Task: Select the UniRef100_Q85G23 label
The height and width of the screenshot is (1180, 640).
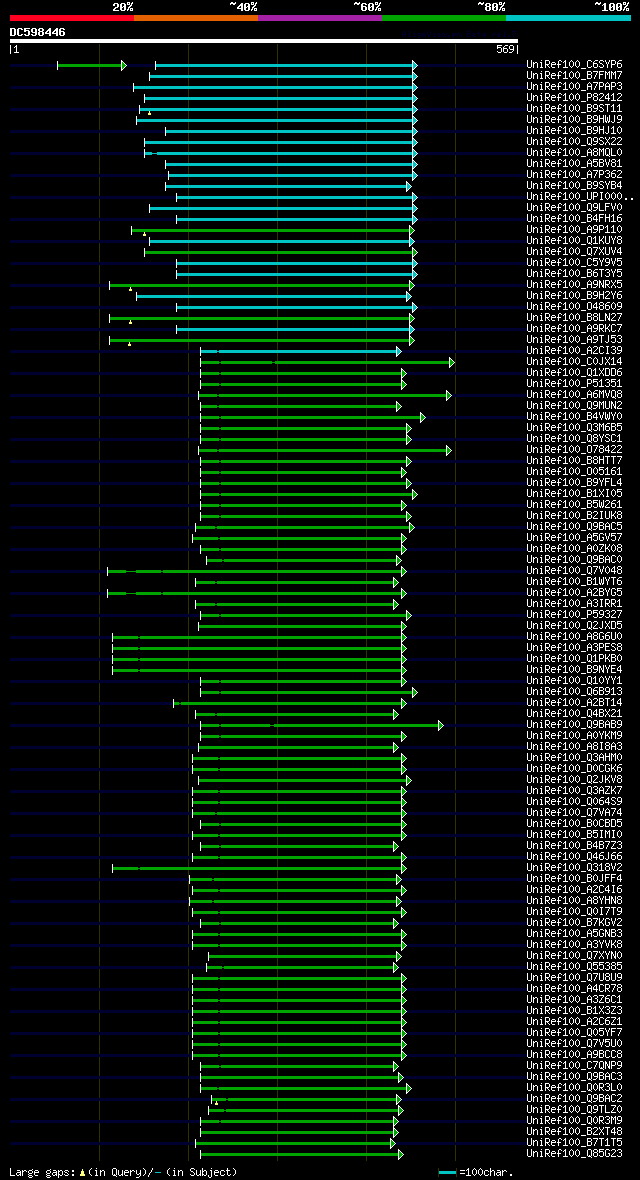Action: tap(574, 1152)
